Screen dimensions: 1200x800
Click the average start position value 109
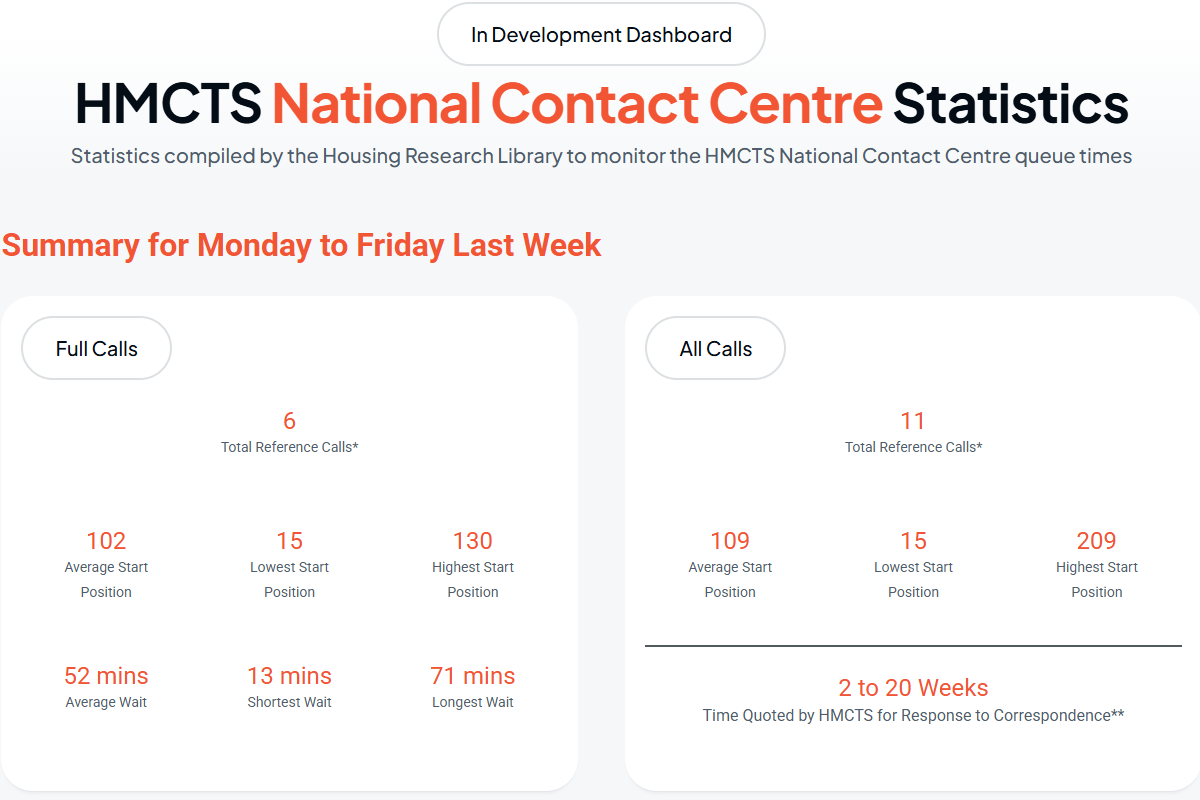[730, 541]
